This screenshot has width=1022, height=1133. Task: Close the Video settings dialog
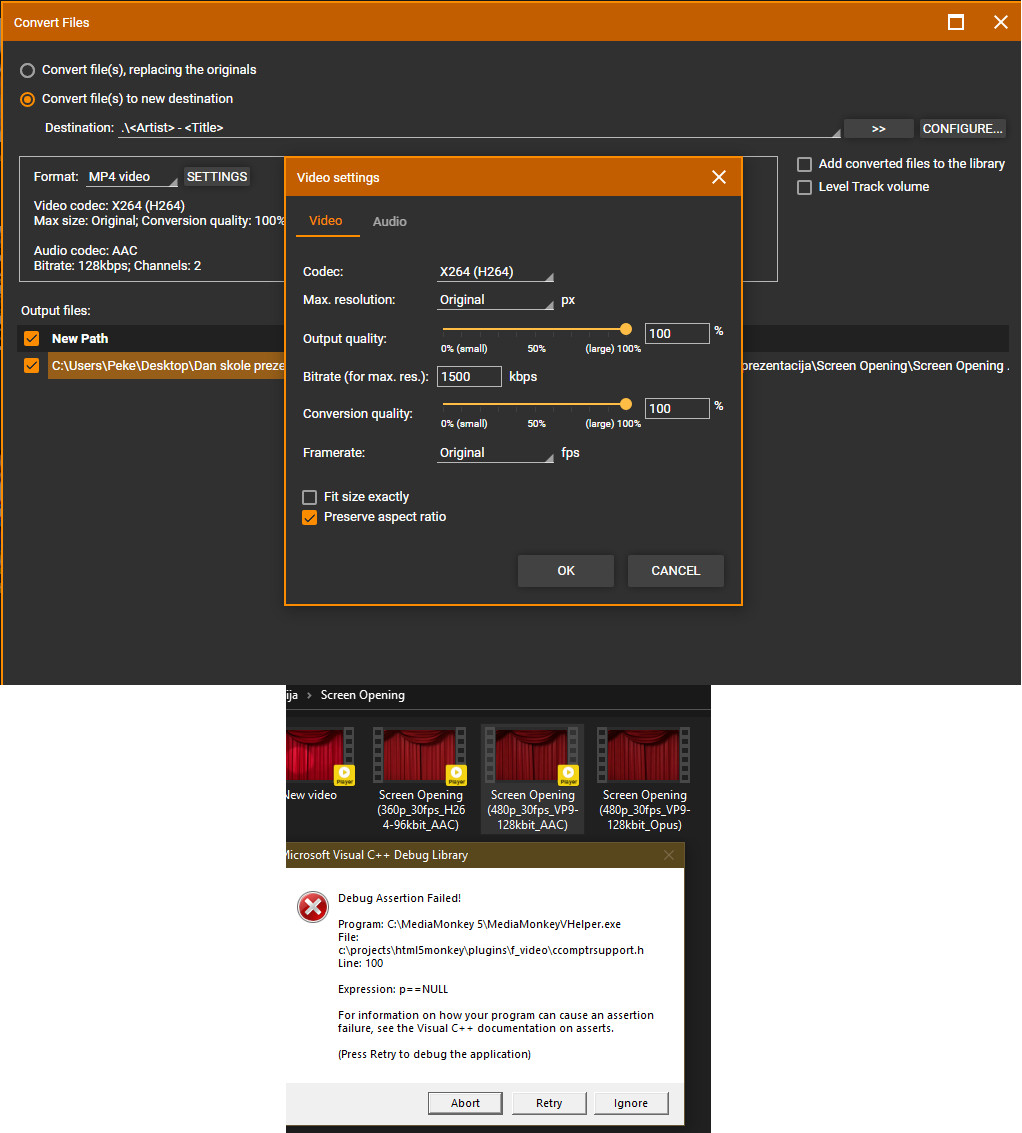click(718, 177)
